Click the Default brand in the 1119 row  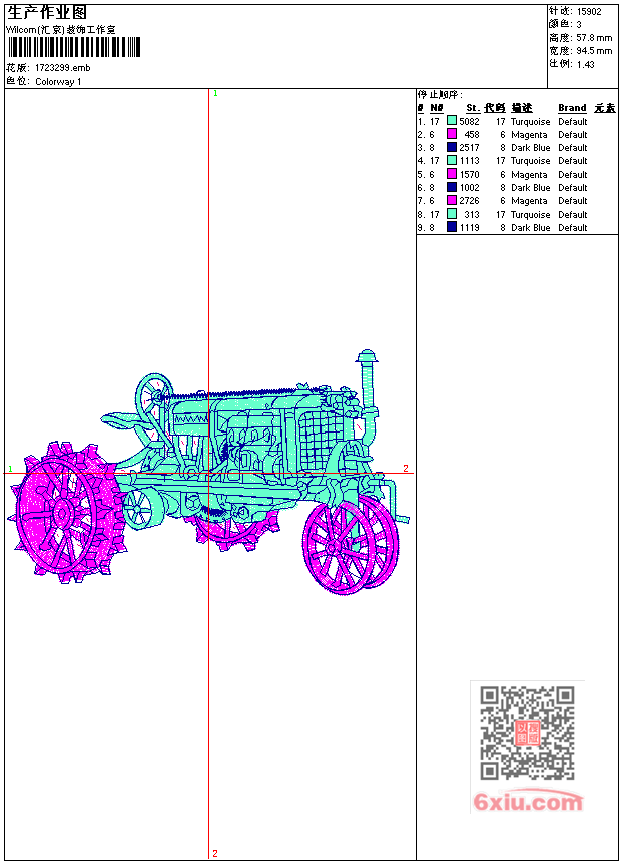[573, 228]
